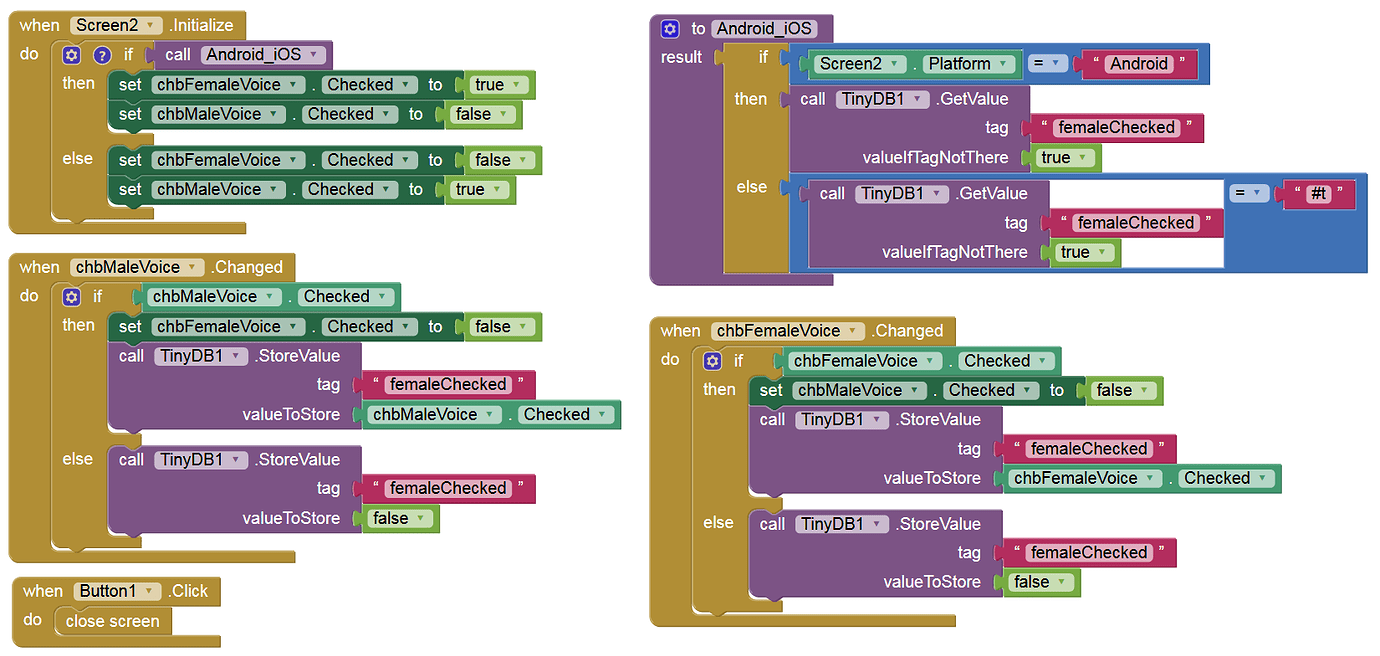
Task: Open the call Android_iOS procedure dropdown
Action: pyautogui.click(x=314, y=55)
